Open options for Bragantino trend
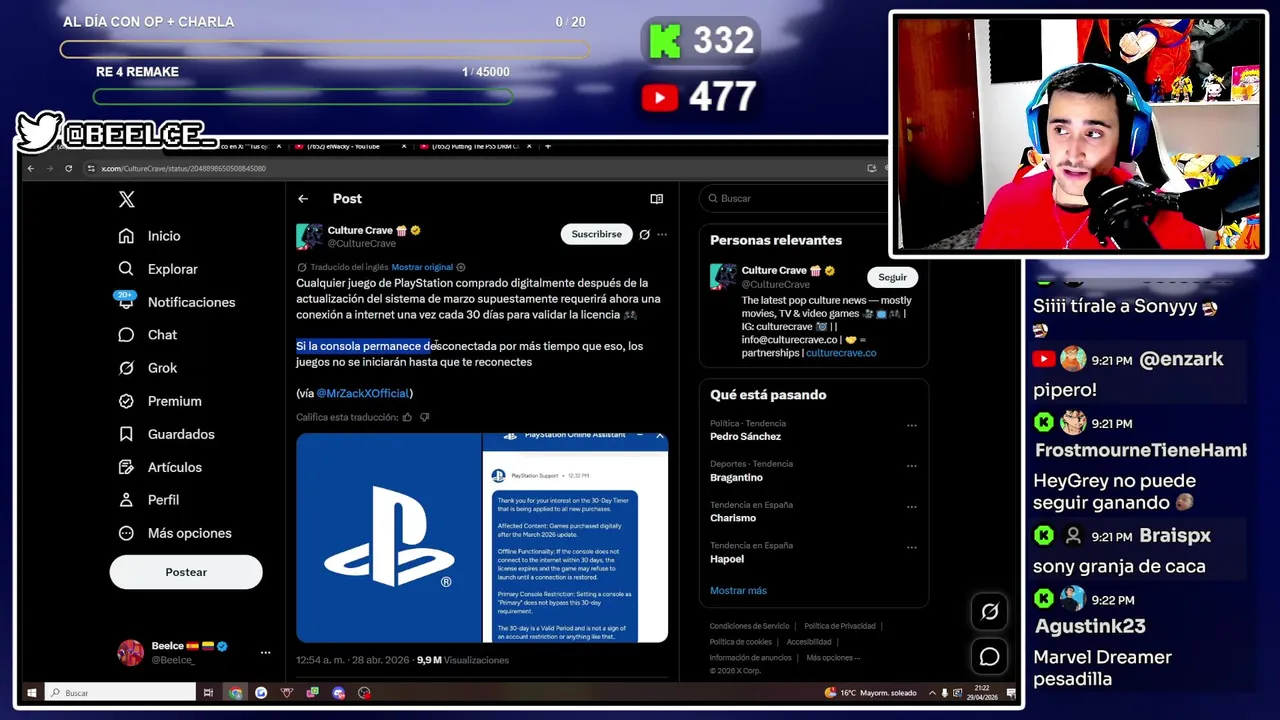This screenshot has width=1280, height=720. [x=911, y=466]
